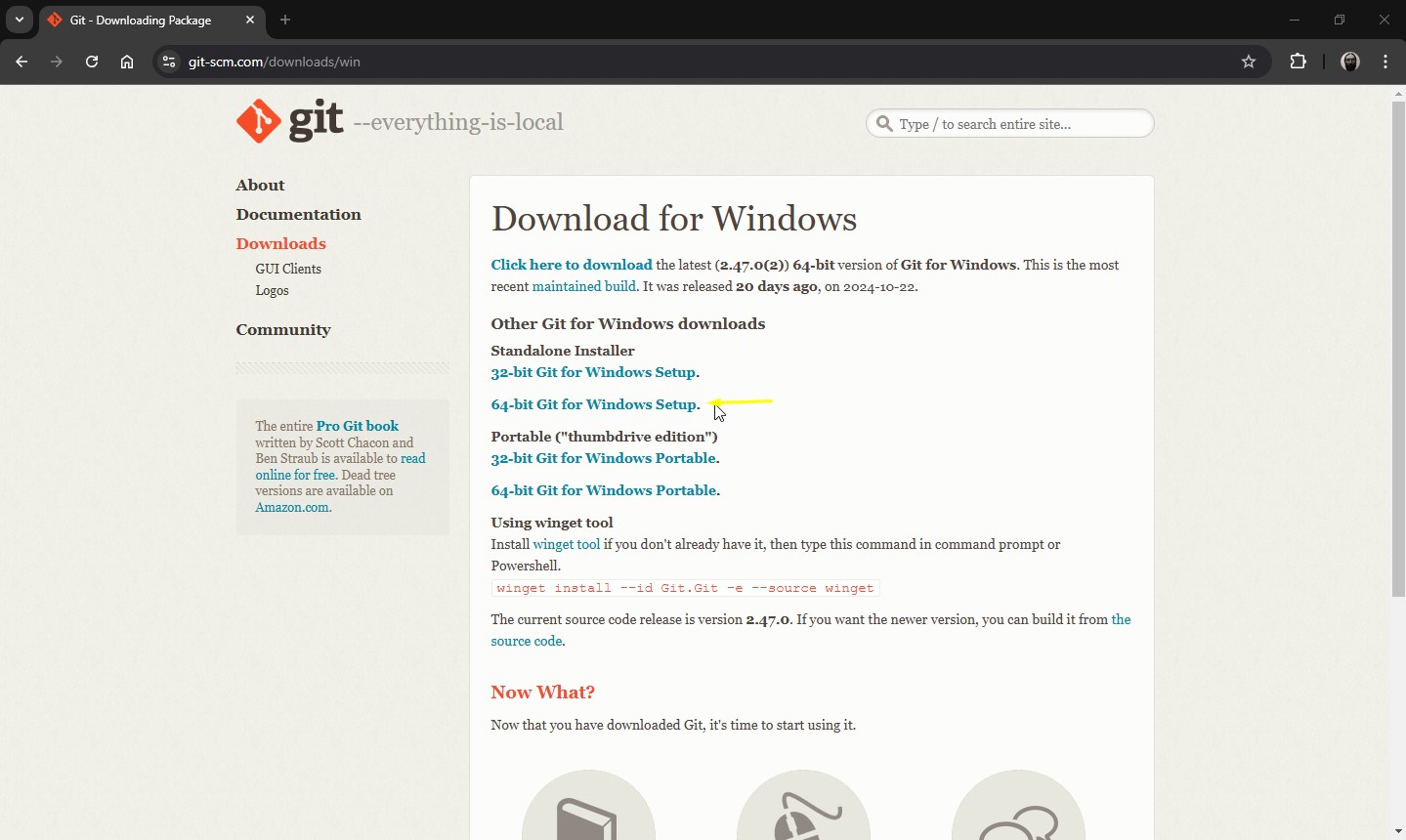The width and height of the screenshot is (1406, 840).
Task: Open the Chrome three-dot menu
Action: [1386, 62]
